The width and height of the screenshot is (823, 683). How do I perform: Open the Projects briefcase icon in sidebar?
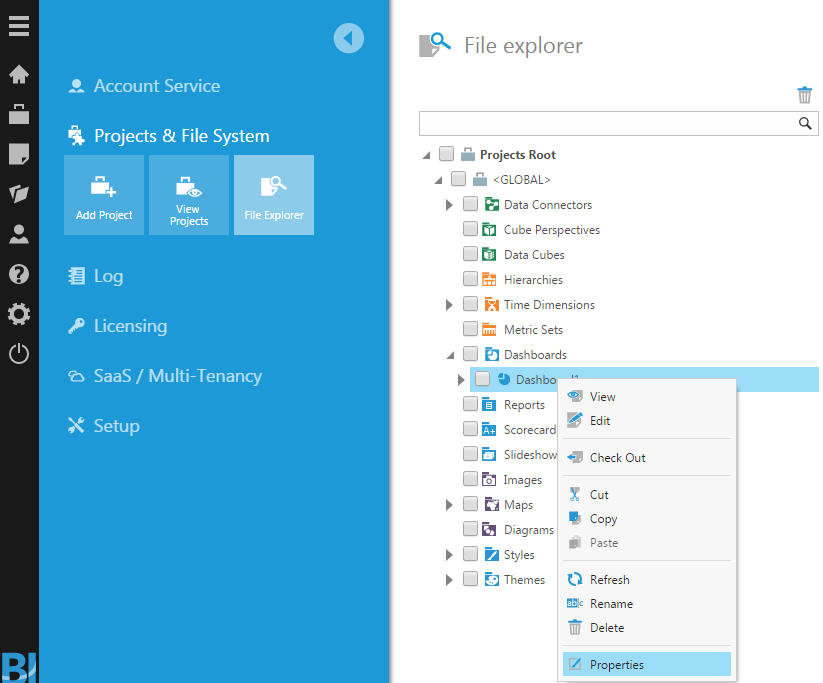[x=19, y=114]
